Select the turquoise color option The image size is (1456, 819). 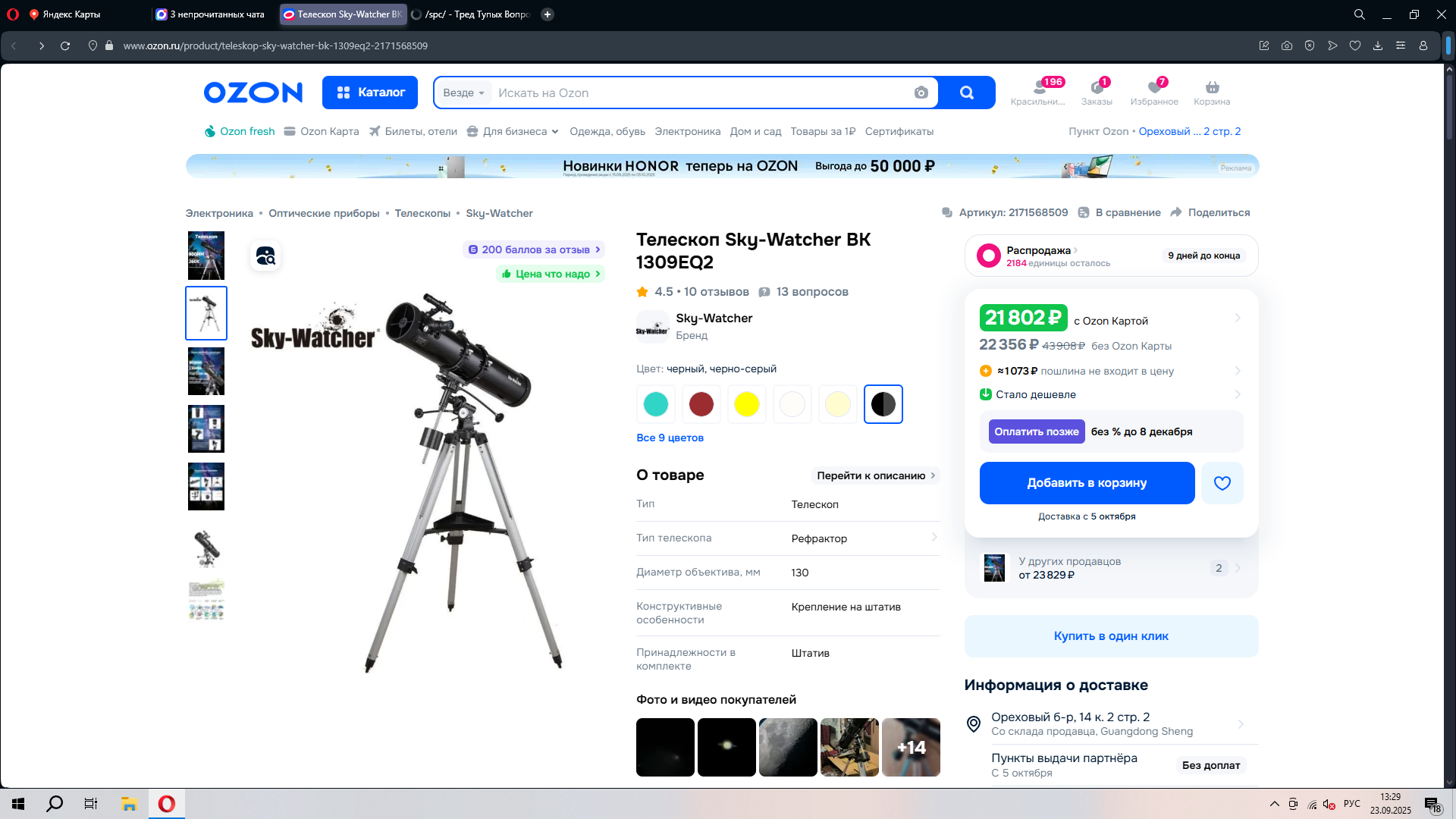[655, 404]
